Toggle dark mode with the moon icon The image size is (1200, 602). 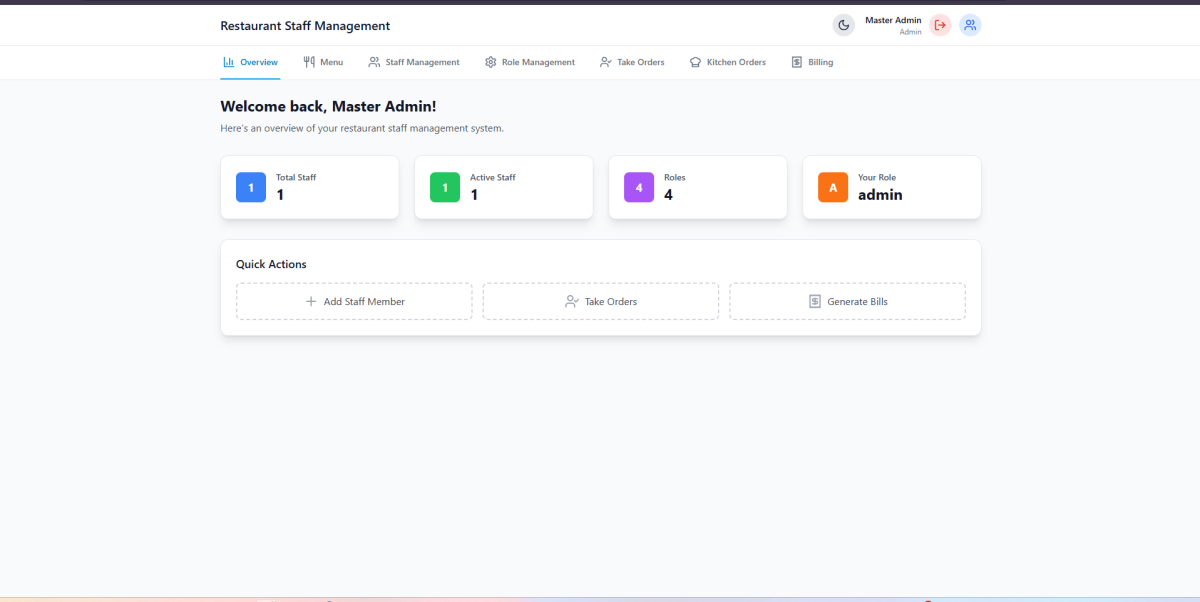(x=844, y=25)
